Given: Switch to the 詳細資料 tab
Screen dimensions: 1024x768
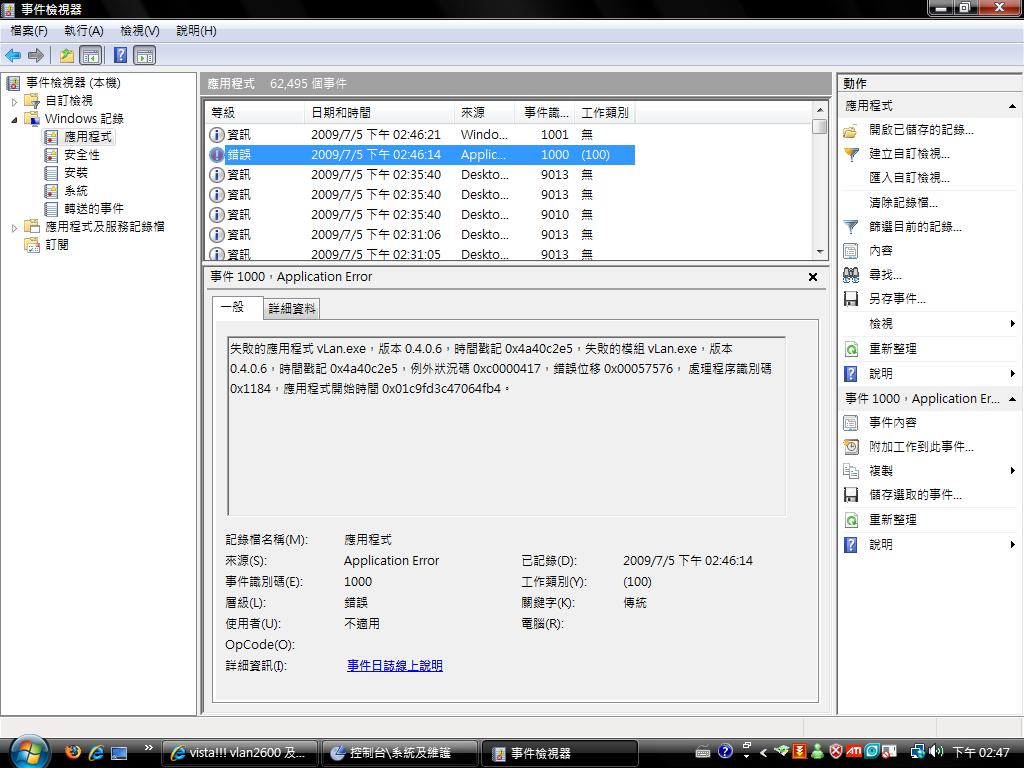Looking at the screenshot, I should tap(291, 309).
